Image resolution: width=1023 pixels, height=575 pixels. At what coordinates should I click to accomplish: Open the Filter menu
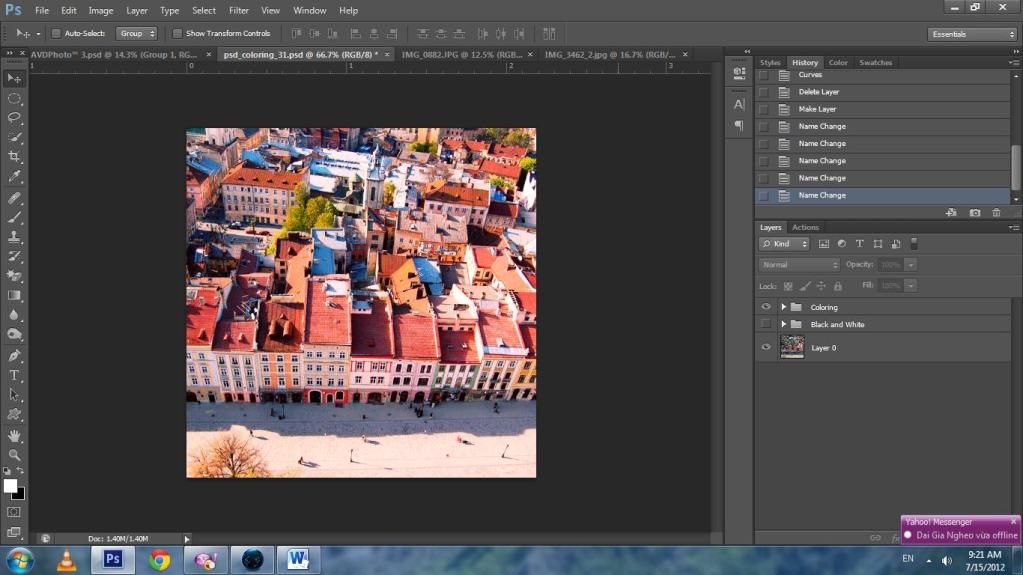[x=239, y=10]
